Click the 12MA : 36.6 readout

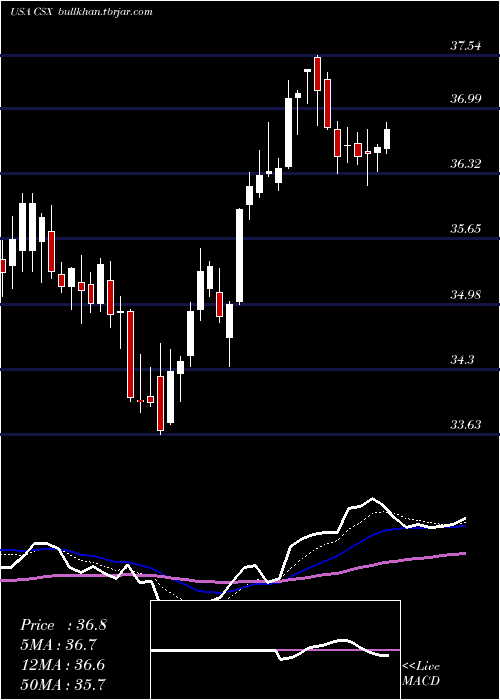pos(62,664)
